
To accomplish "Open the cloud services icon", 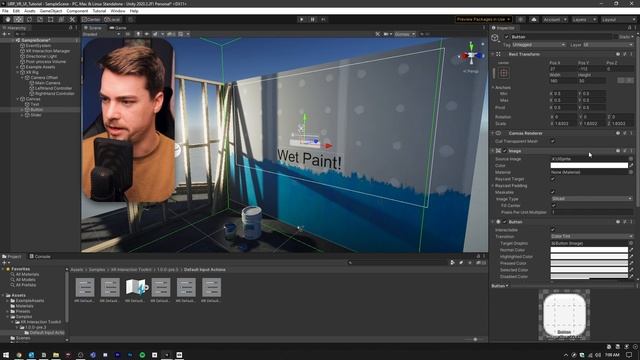I will 533,19.
